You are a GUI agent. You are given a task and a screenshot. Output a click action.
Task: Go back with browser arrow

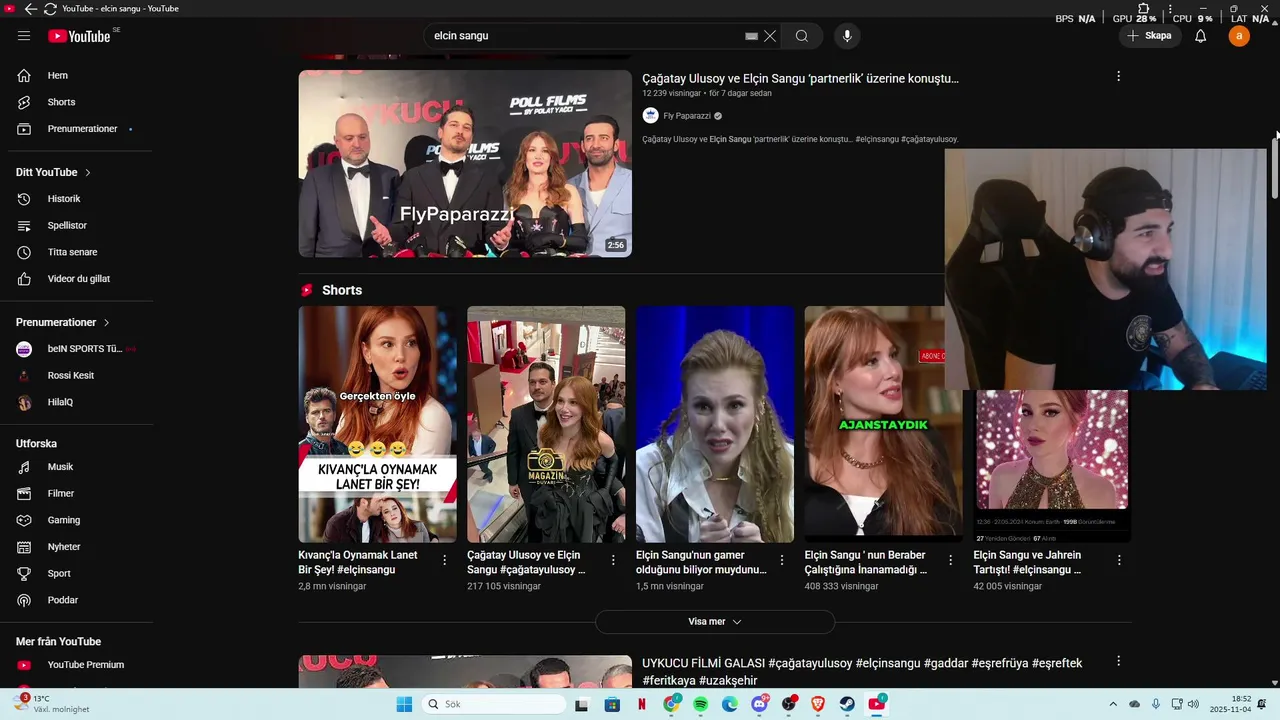[x=31, y=9]
